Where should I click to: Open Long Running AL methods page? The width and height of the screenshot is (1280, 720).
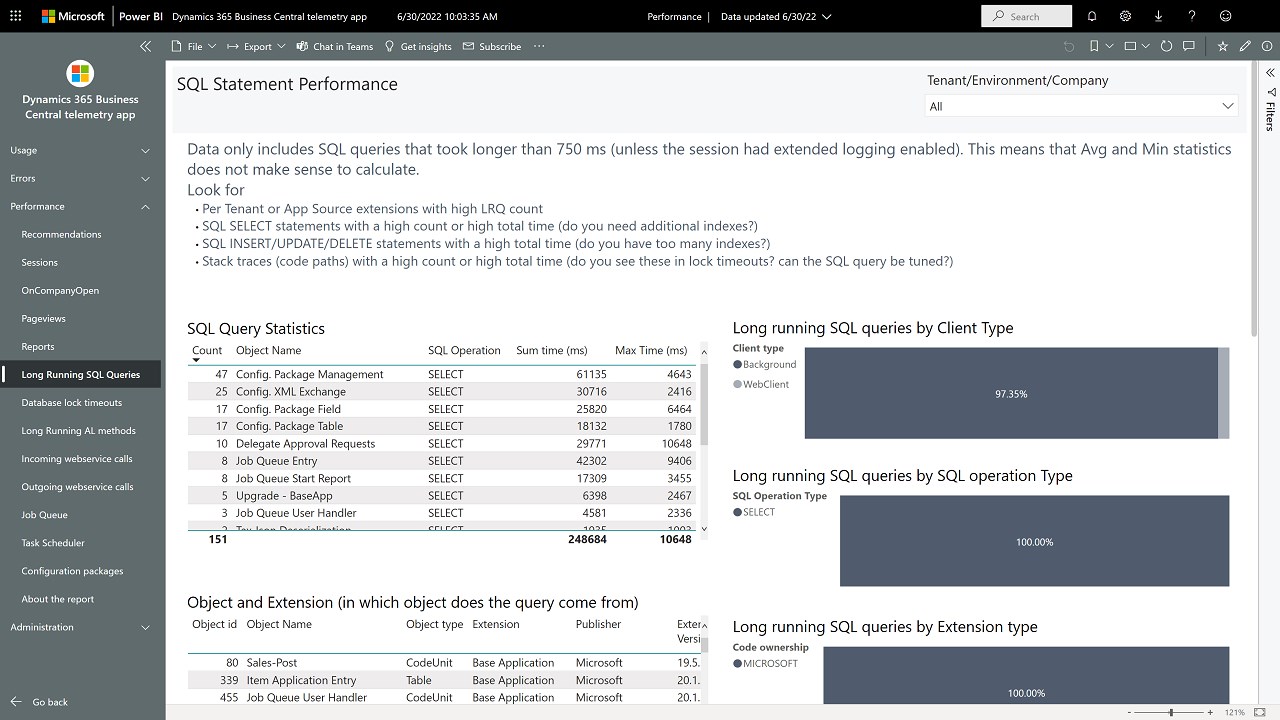tap(78, 430)
